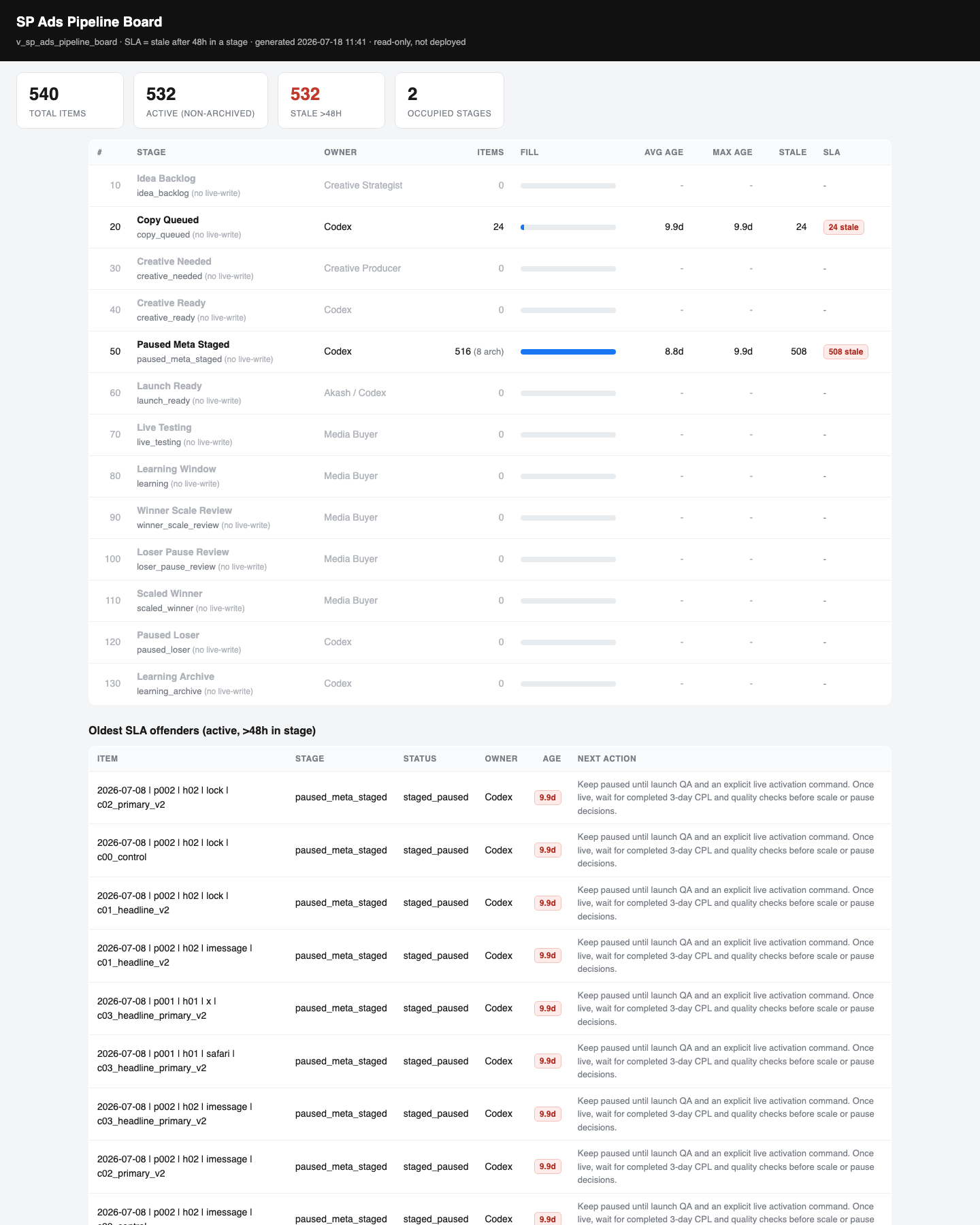This screenshot has width=980, height=1225.
Task: Open the Stale >48h summary card
Action: pos(331,101)
